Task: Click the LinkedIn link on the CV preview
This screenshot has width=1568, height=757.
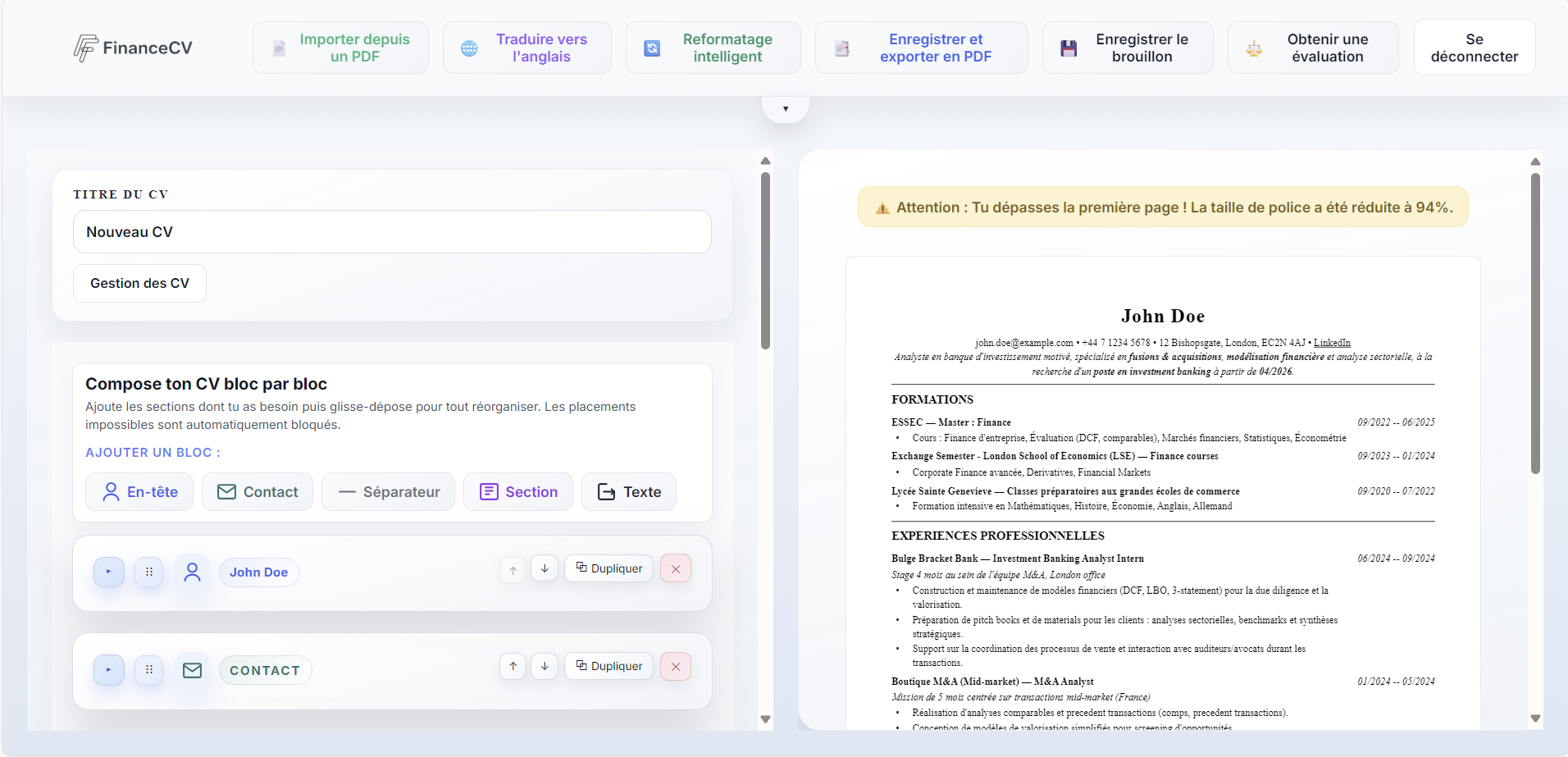Action: (x=1332, y=342)
